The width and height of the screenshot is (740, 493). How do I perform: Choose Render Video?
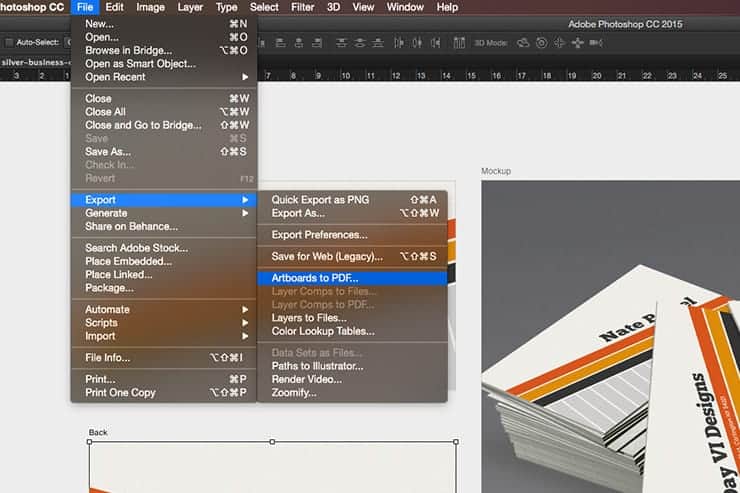click(352, 379)
